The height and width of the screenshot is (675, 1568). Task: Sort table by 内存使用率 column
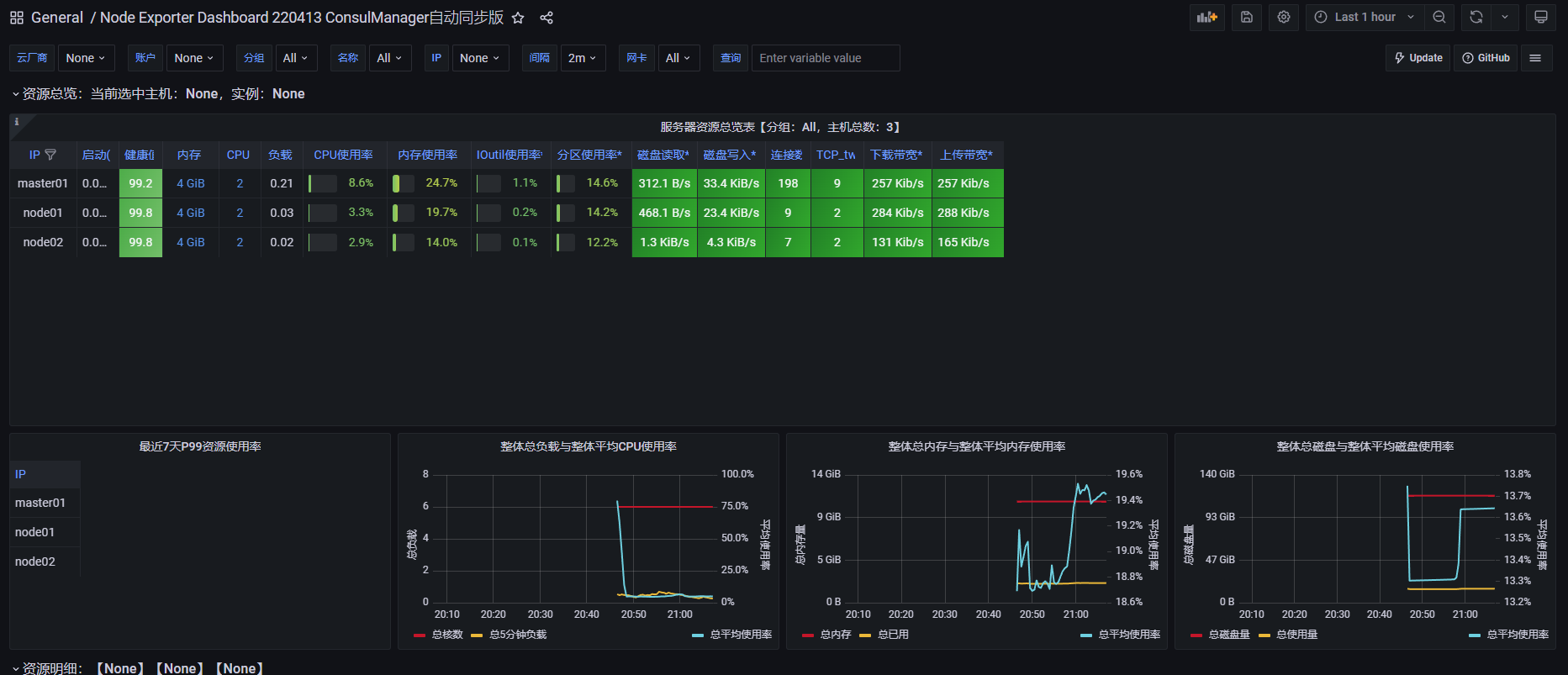427,155
